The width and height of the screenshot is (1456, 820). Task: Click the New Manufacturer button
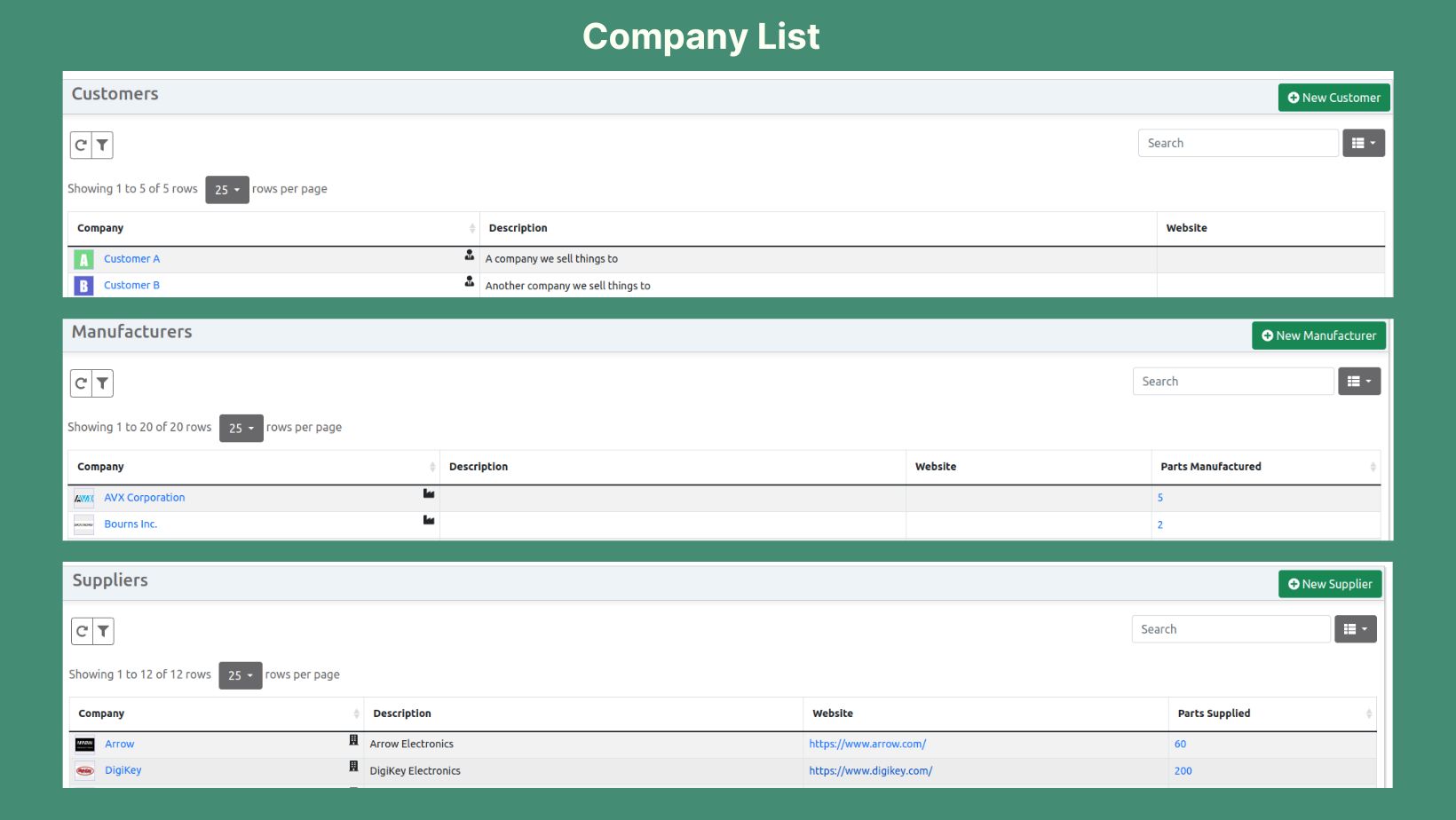[1318, 335]
